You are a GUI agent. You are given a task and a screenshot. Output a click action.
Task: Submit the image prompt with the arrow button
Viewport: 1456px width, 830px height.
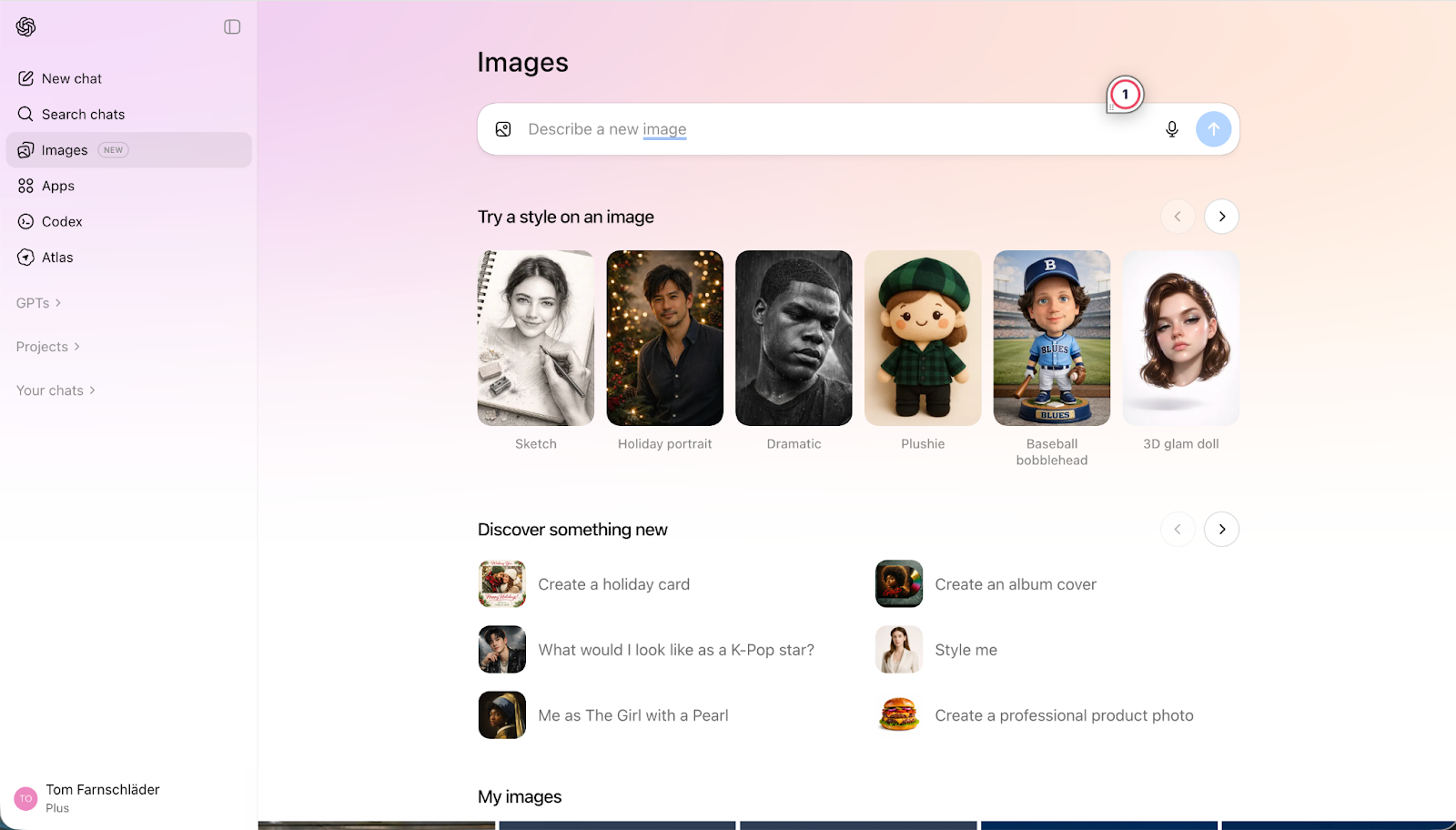(x=1213, y=128)
